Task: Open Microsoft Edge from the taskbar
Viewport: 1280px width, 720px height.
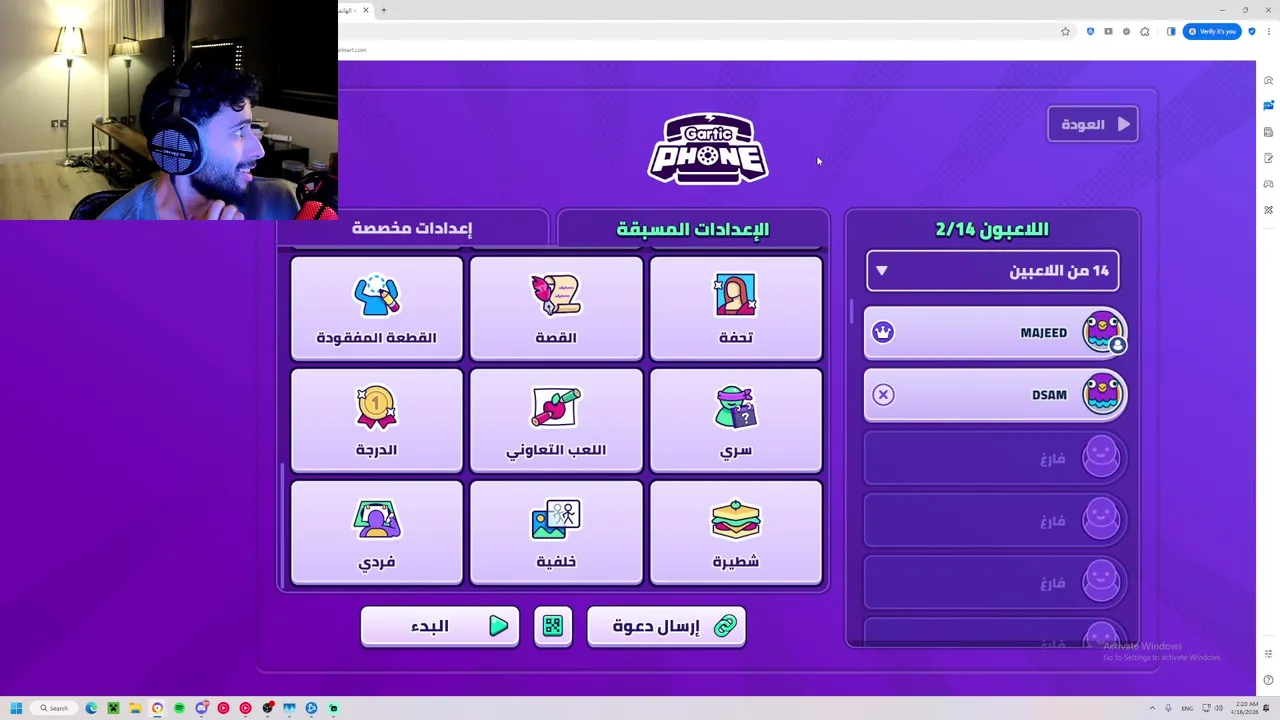Action: pos(91,708)
